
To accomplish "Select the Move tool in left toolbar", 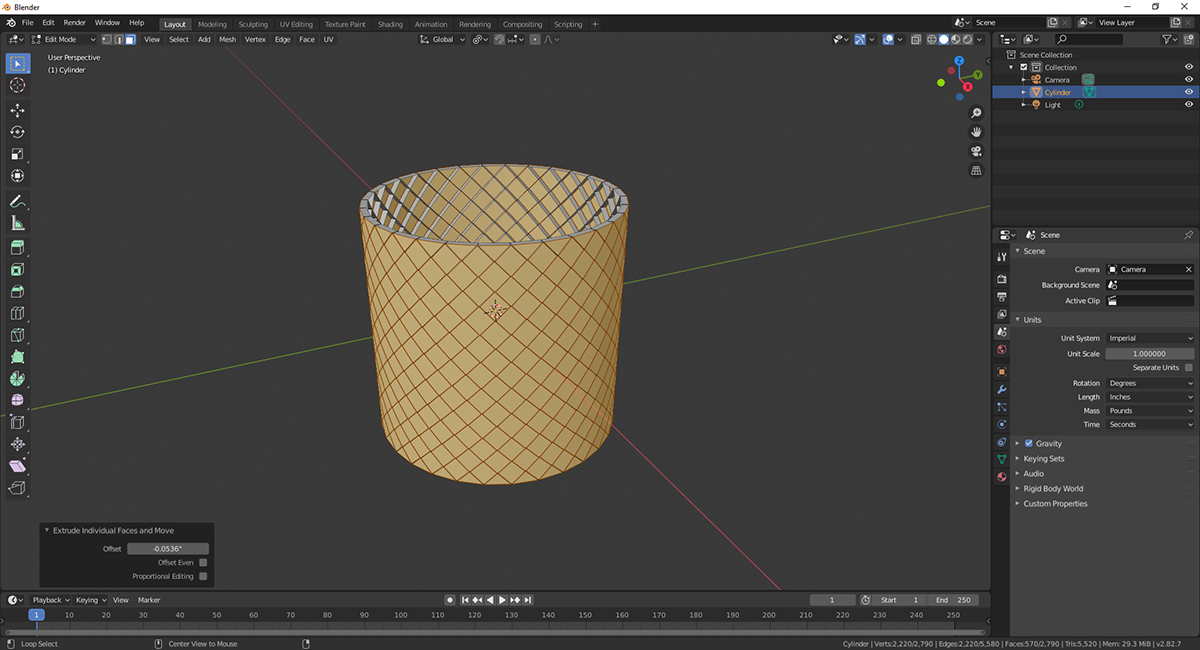I will click(x=17, y=110).
